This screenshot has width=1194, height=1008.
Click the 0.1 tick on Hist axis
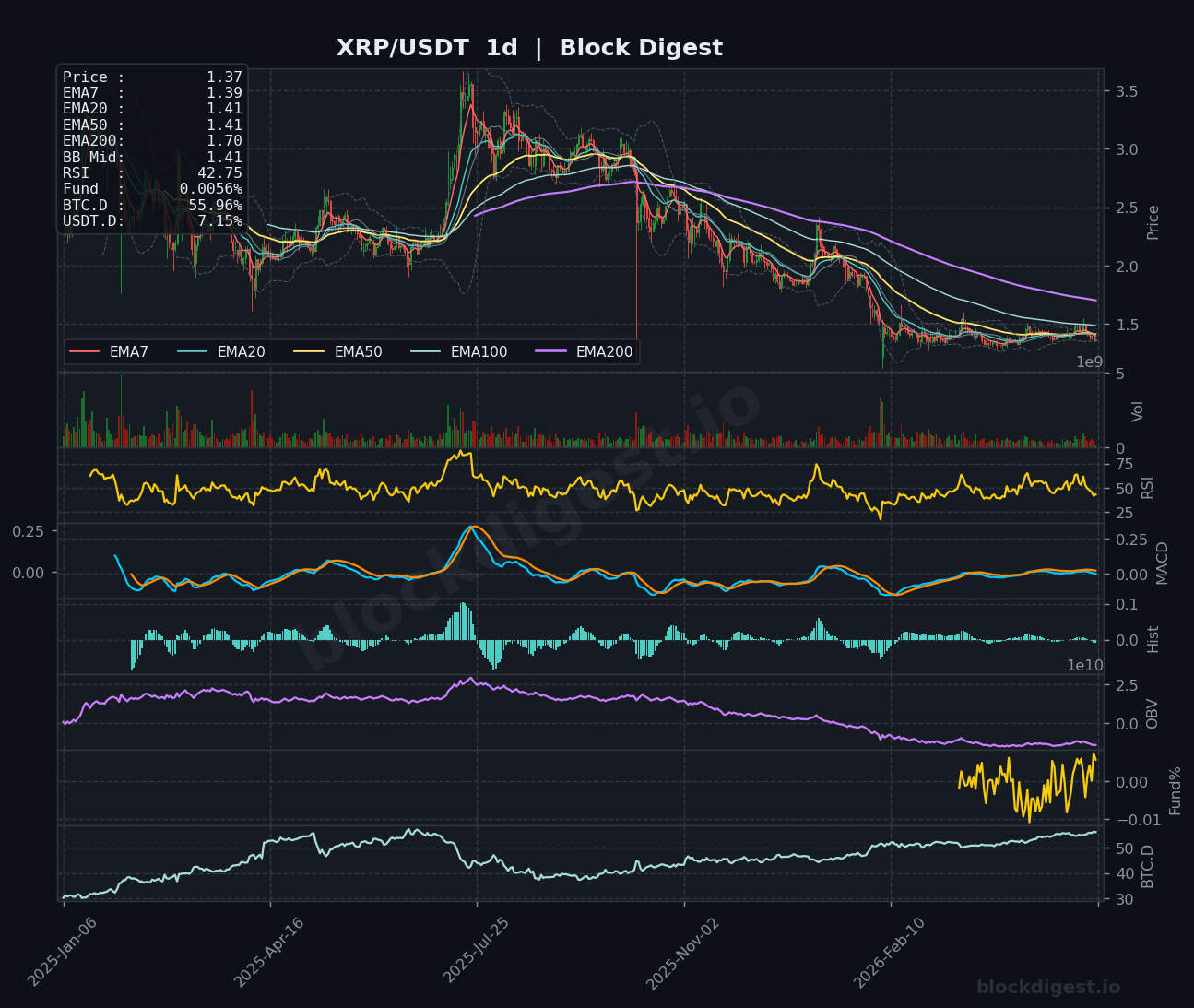pyautogui.click(x=1126, y=604)
